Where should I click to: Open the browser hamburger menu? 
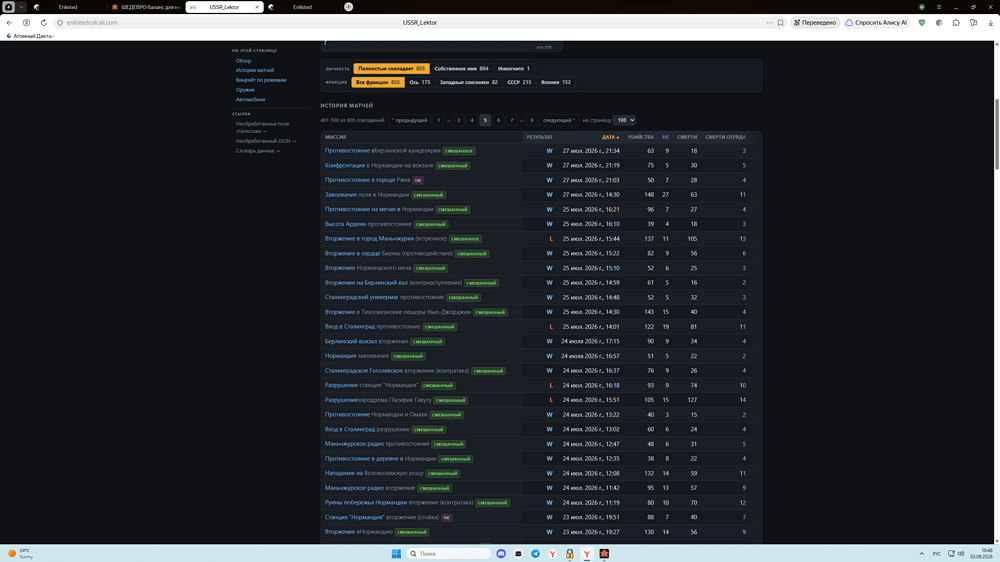click(x=939, y=7)
